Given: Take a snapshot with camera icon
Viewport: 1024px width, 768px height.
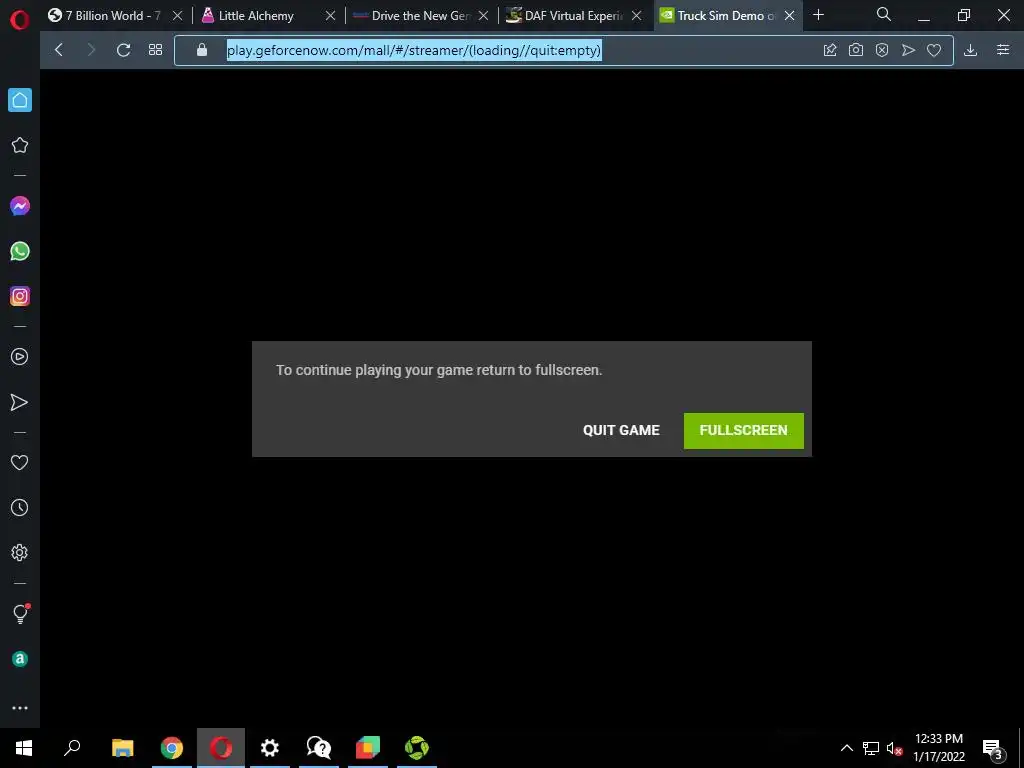Looking at the screenshot, I should 856,50.
